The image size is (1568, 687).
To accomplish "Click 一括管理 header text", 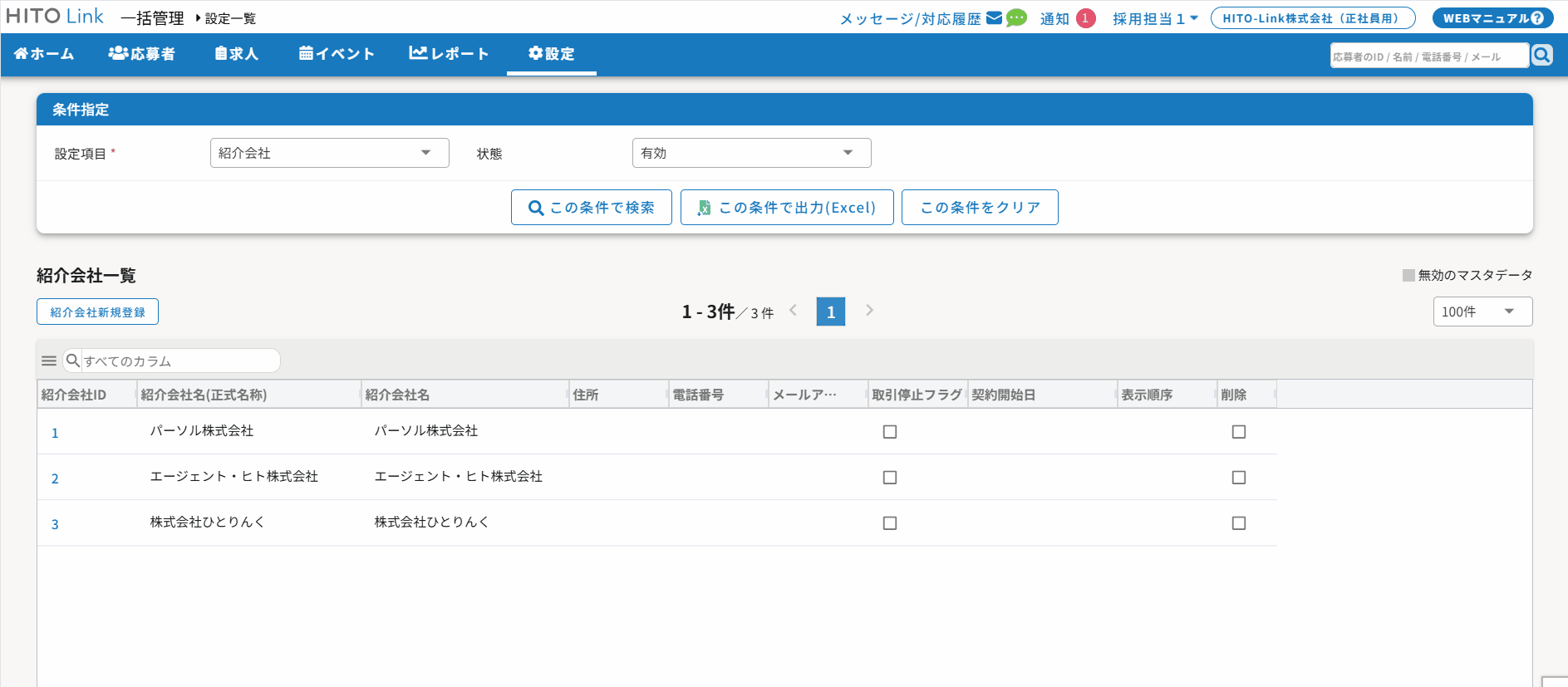I will click(x=152, y=17).
